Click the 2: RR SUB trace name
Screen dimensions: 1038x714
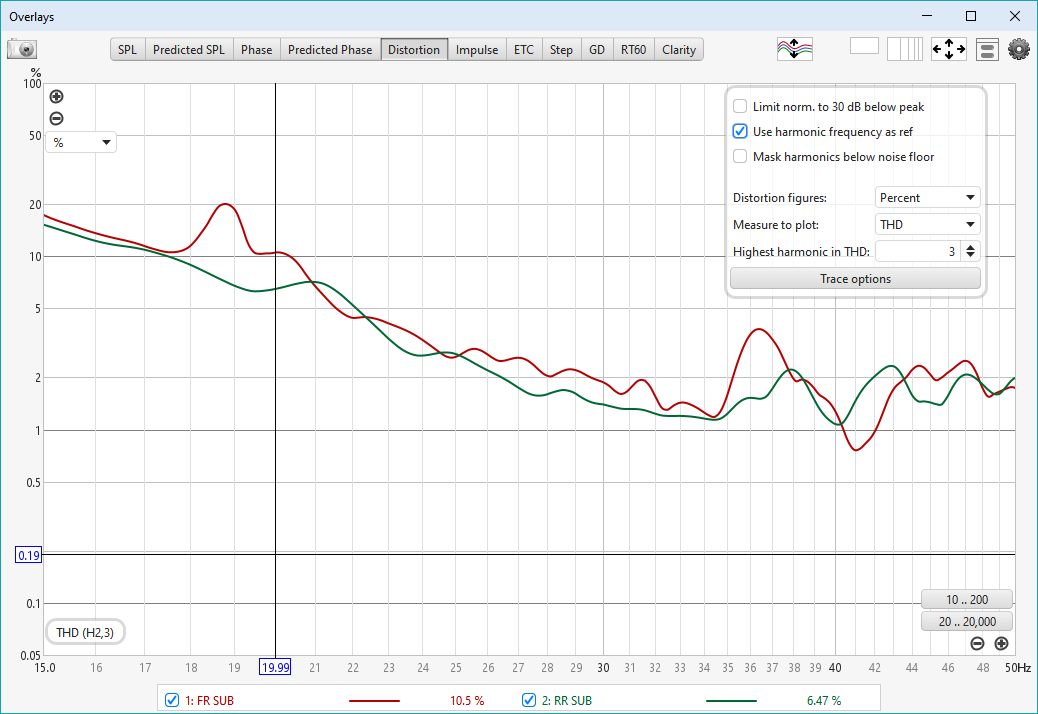coord(567,701)
